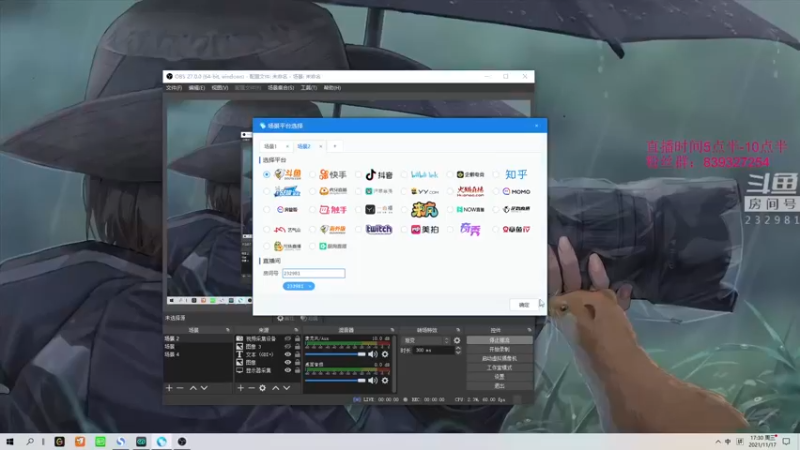Move the scene down with arrow icon
The height and width of the screenshot is (450, 800).
[204, 388]
